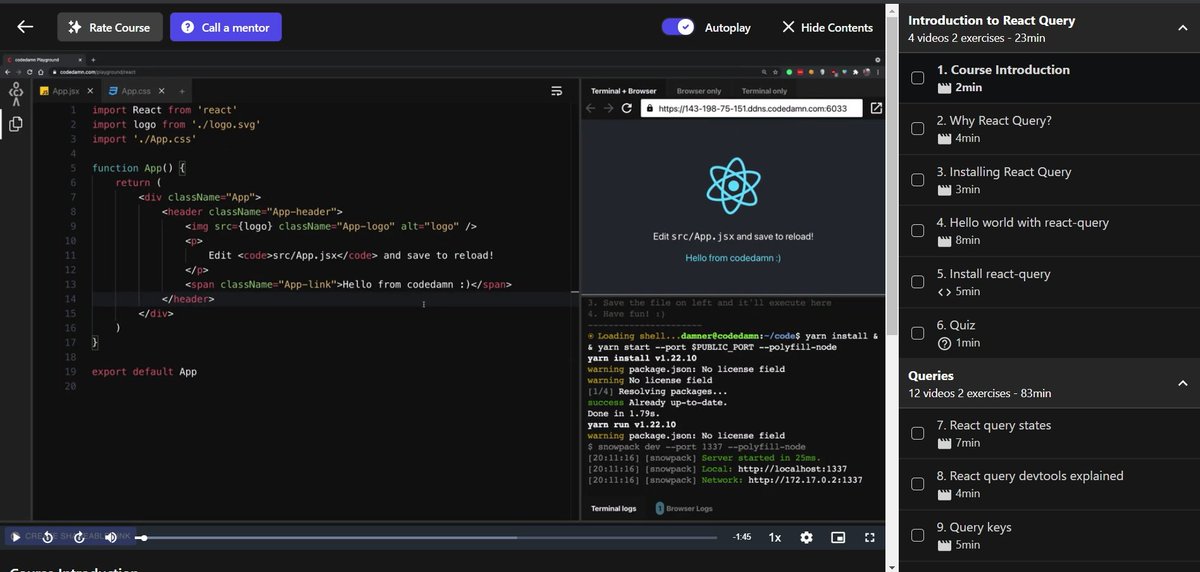Click the Call a mentor button
The image size is (1200, 572).
[226, 28]
